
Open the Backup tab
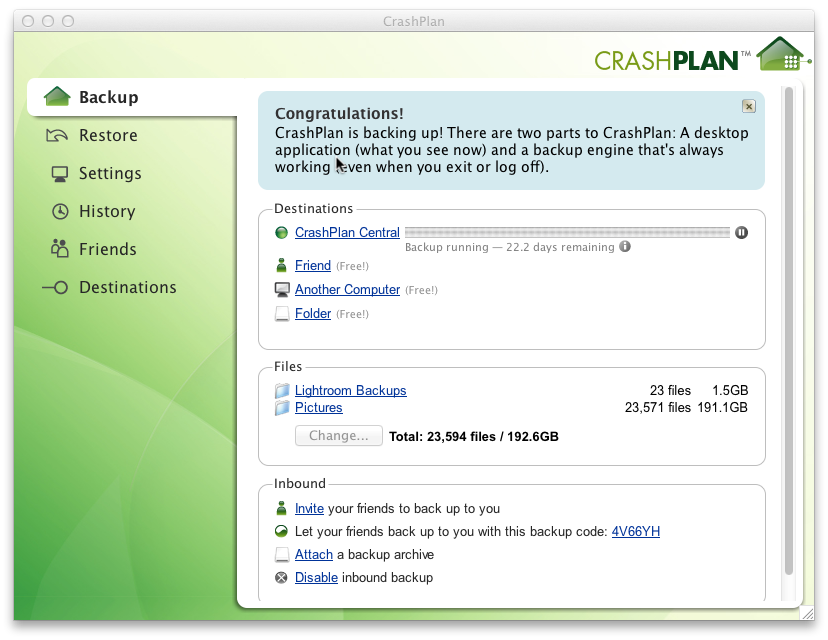click(108, 97)
